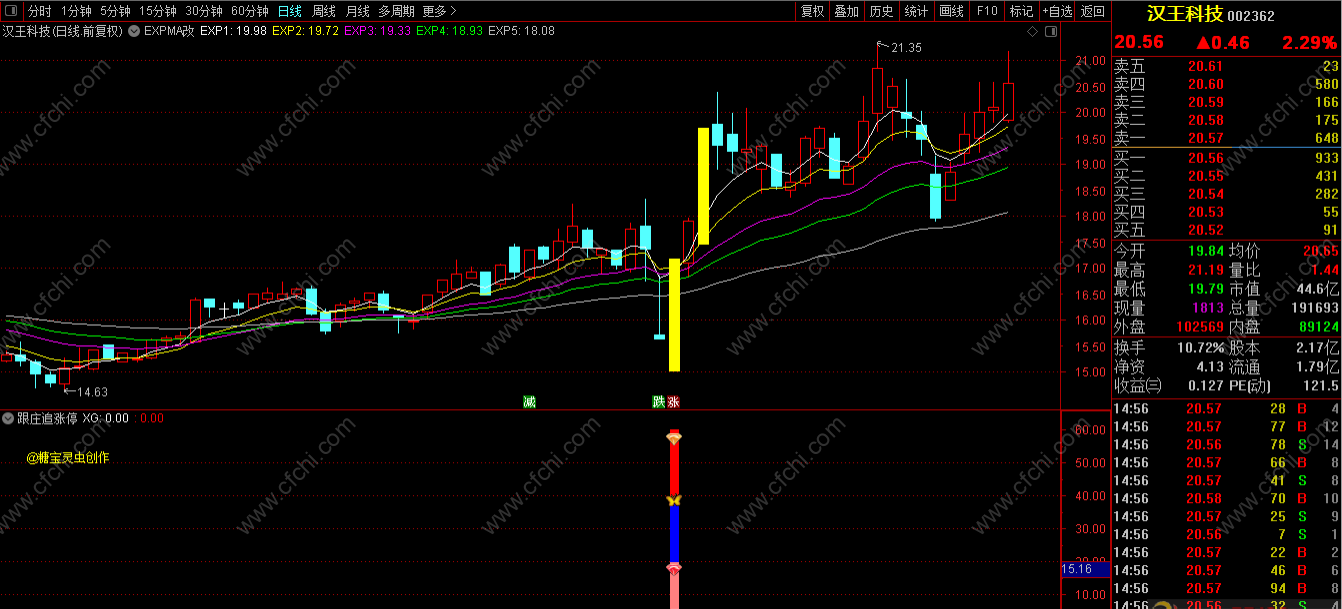Viewport: 1342px width, 609px height.
Task: Click the 返回 back button
Action: coord(1093,11)
